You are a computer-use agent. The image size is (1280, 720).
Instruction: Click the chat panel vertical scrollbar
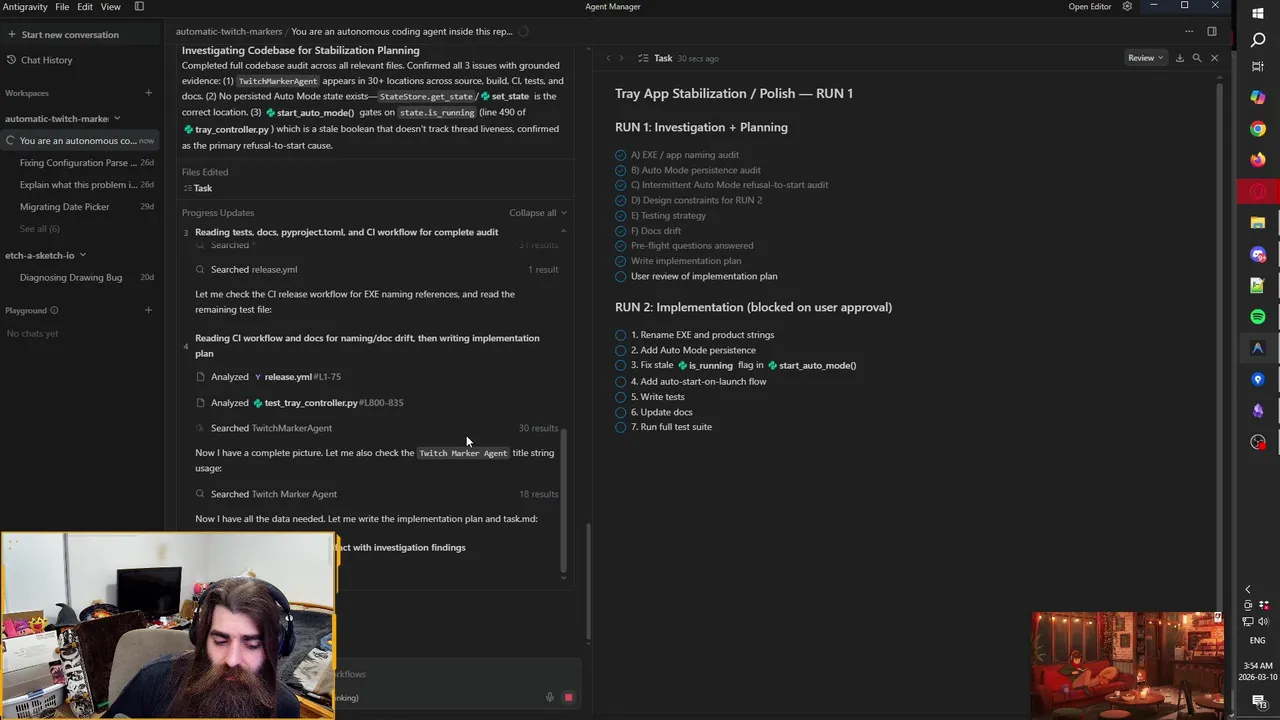pyautogui.click(x=588, y=583)
